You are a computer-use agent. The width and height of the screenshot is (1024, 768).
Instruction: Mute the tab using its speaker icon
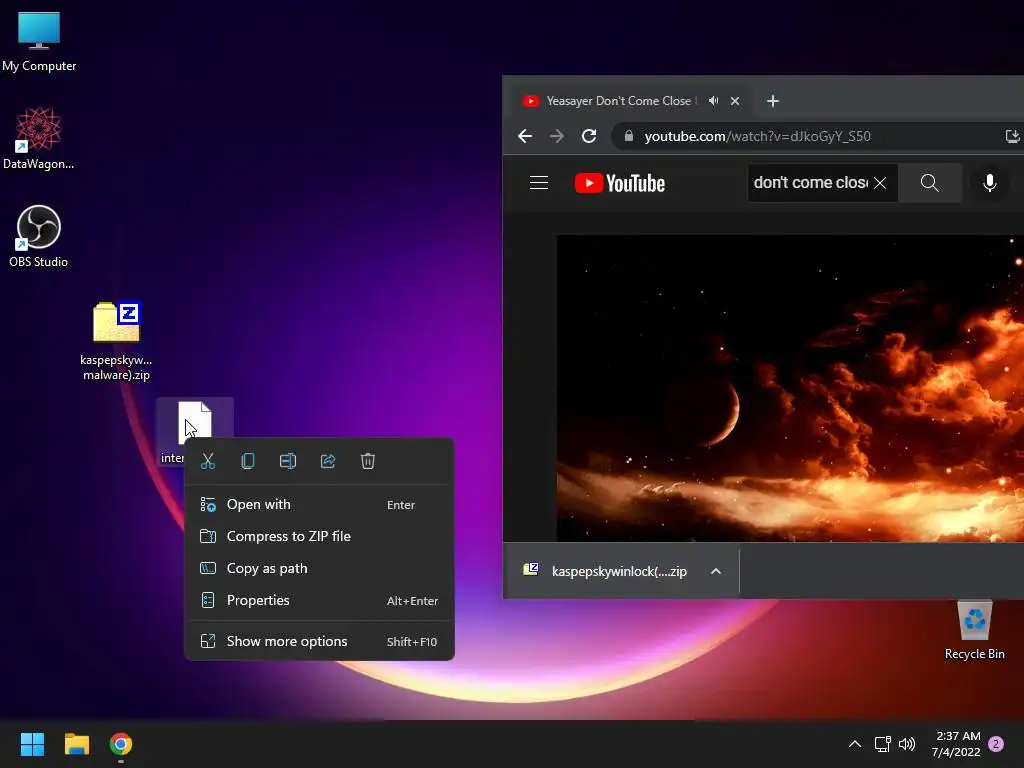(x=714, y=101)
